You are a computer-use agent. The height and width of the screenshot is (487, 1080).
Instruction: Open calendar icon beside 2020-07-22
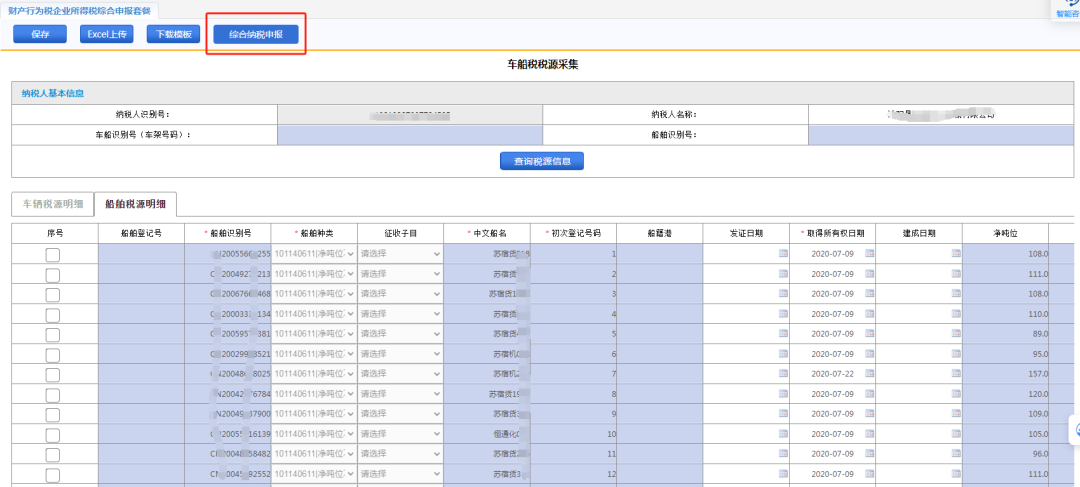click(869, 374)
